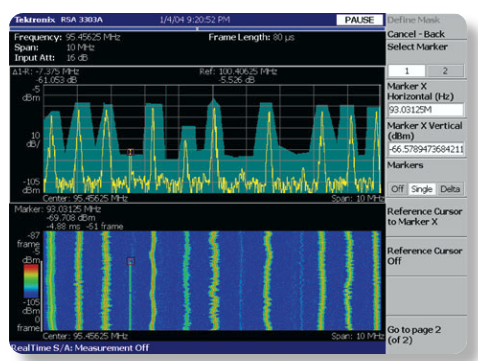Click the Marker 93.03125 MHz readout

tap(57, 209)
